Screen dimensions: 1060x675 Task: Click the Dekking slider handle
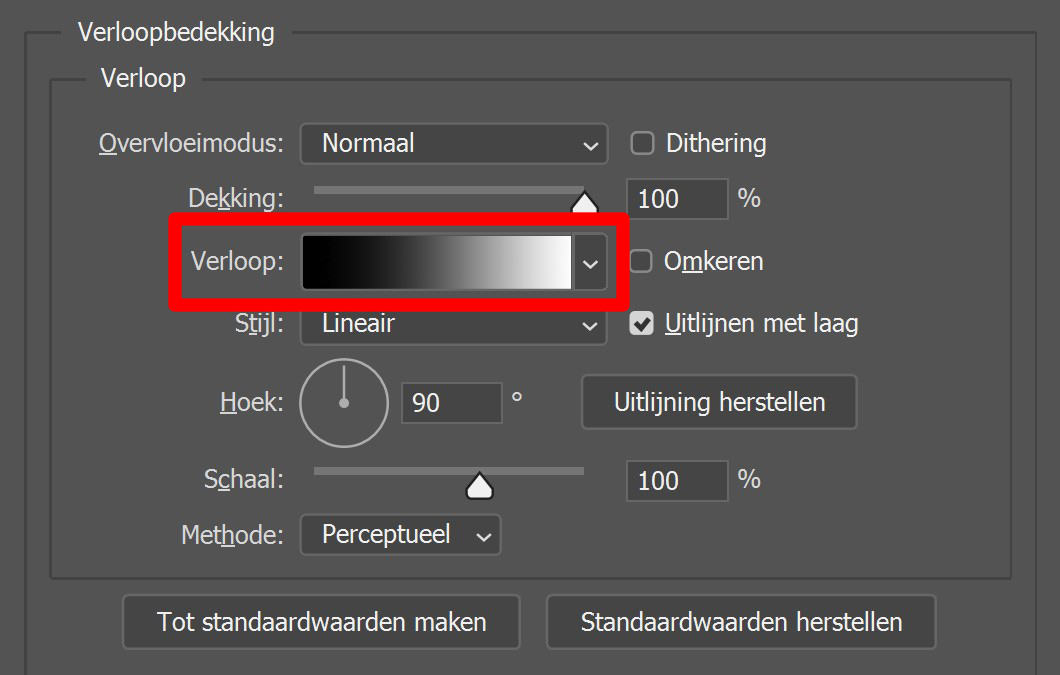[x=585, y=202]
